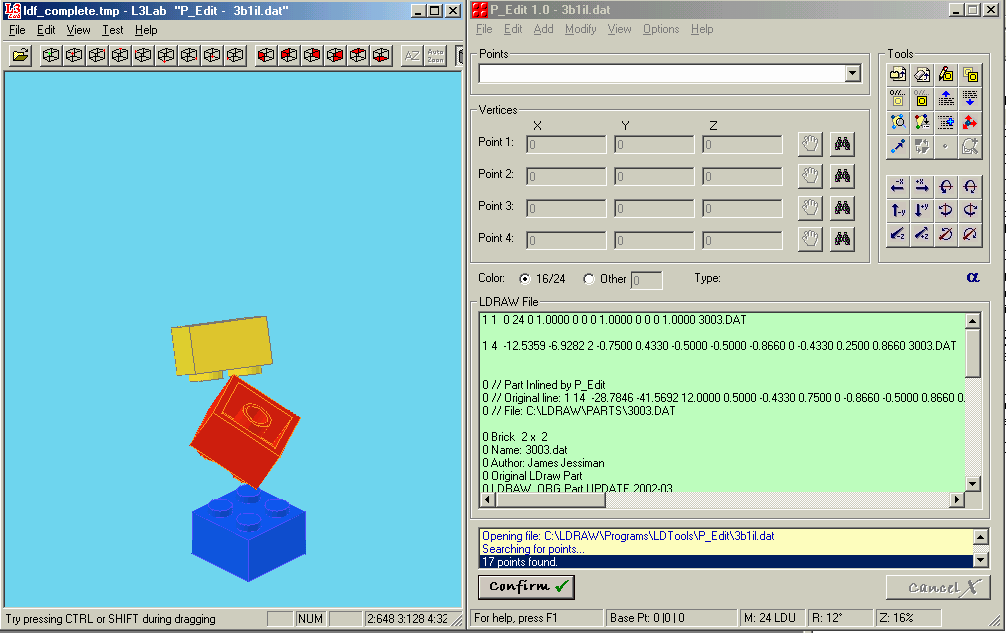
Task: Click the Cancel button
Action: pyautogui.click(x=938, y=587)
